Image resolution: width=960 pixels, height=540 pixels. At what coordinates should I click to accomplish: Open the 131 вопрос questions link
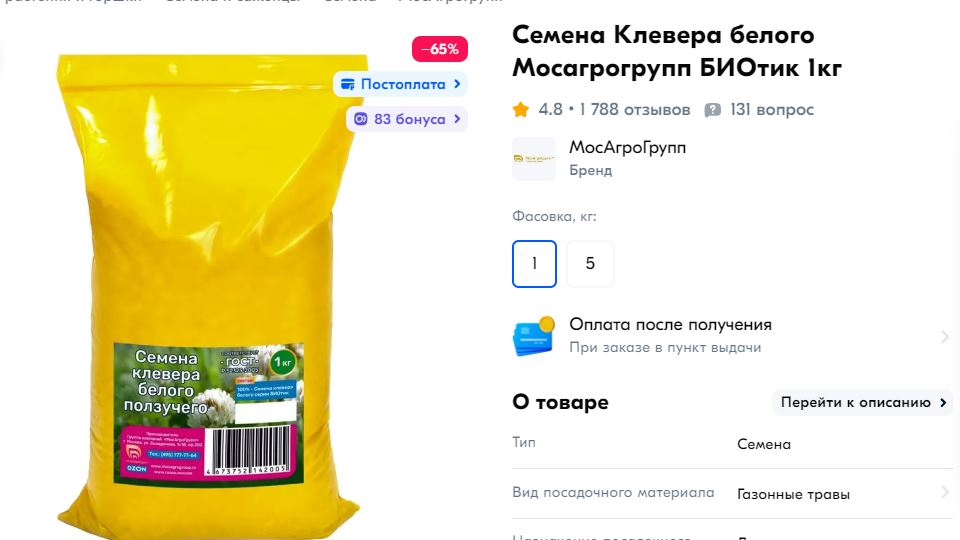tap(771, 110)
